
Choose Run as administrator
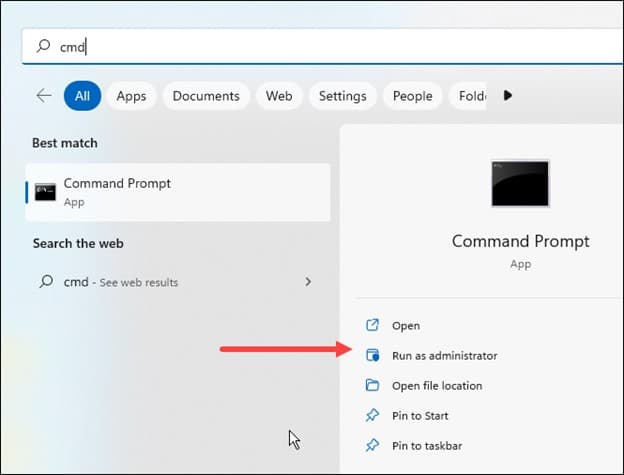click(445, 356)
